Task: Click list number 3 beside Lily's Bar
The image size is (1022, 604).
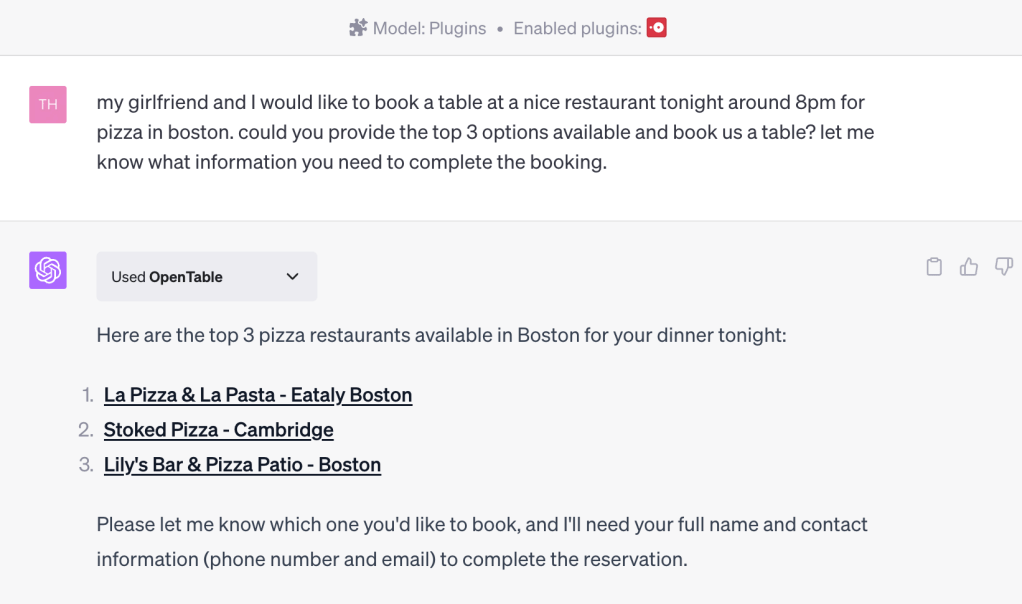Action: coord(86,465)
